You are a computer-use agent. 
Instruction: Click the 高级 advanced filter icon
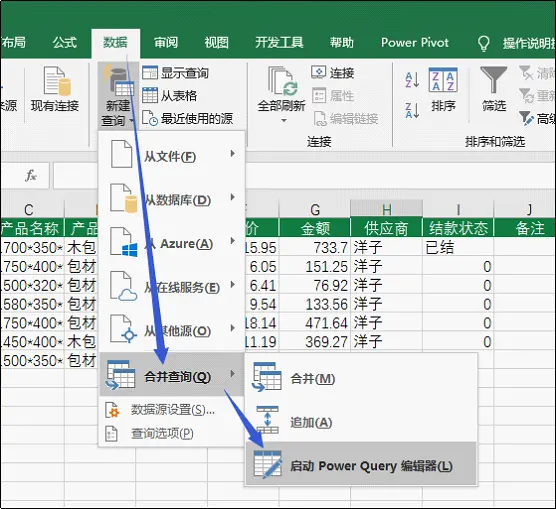[526, 118]
